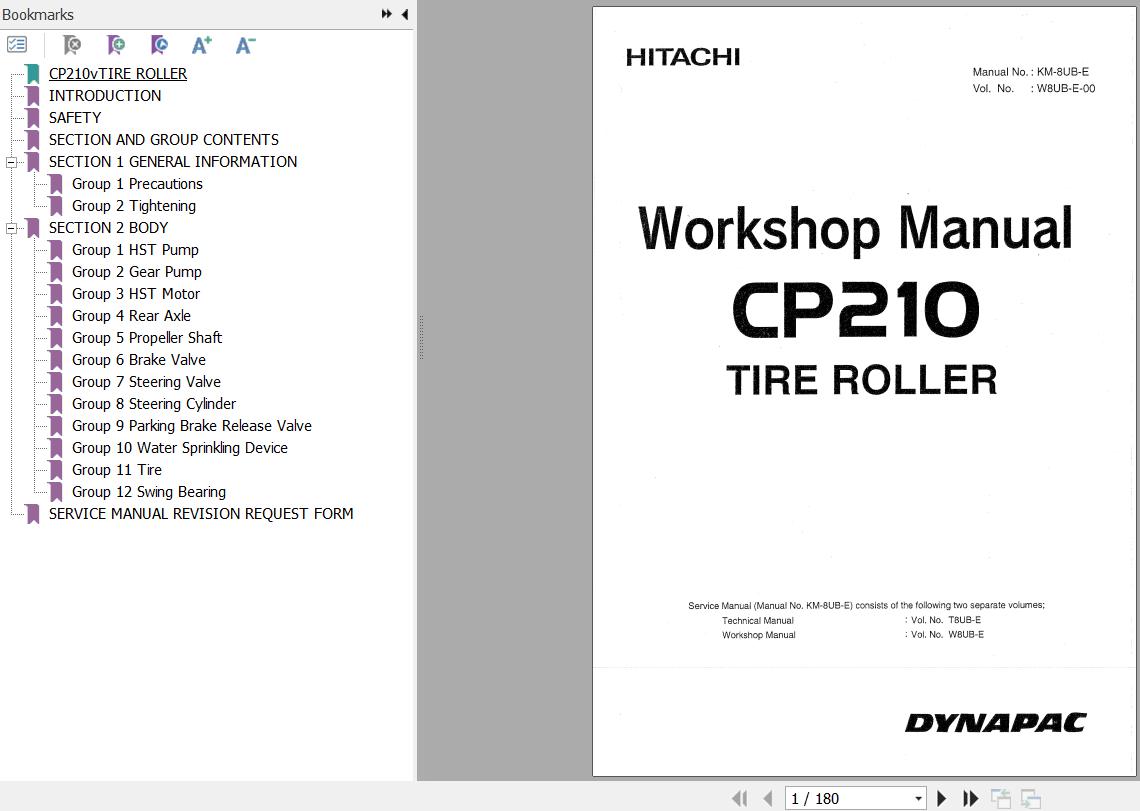Open Group 8 Steering Cylinder bookmark

[x=154, y=404]
